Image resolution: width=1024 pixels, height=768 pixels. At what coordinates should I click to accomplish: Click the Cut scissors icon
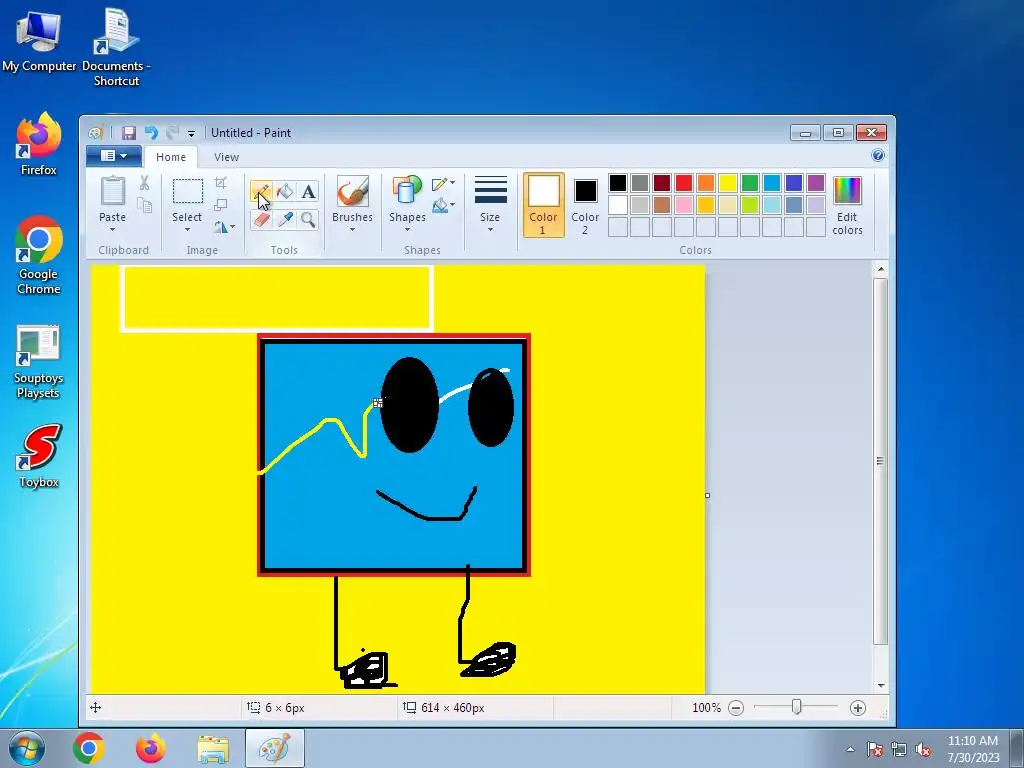point(144,183)
